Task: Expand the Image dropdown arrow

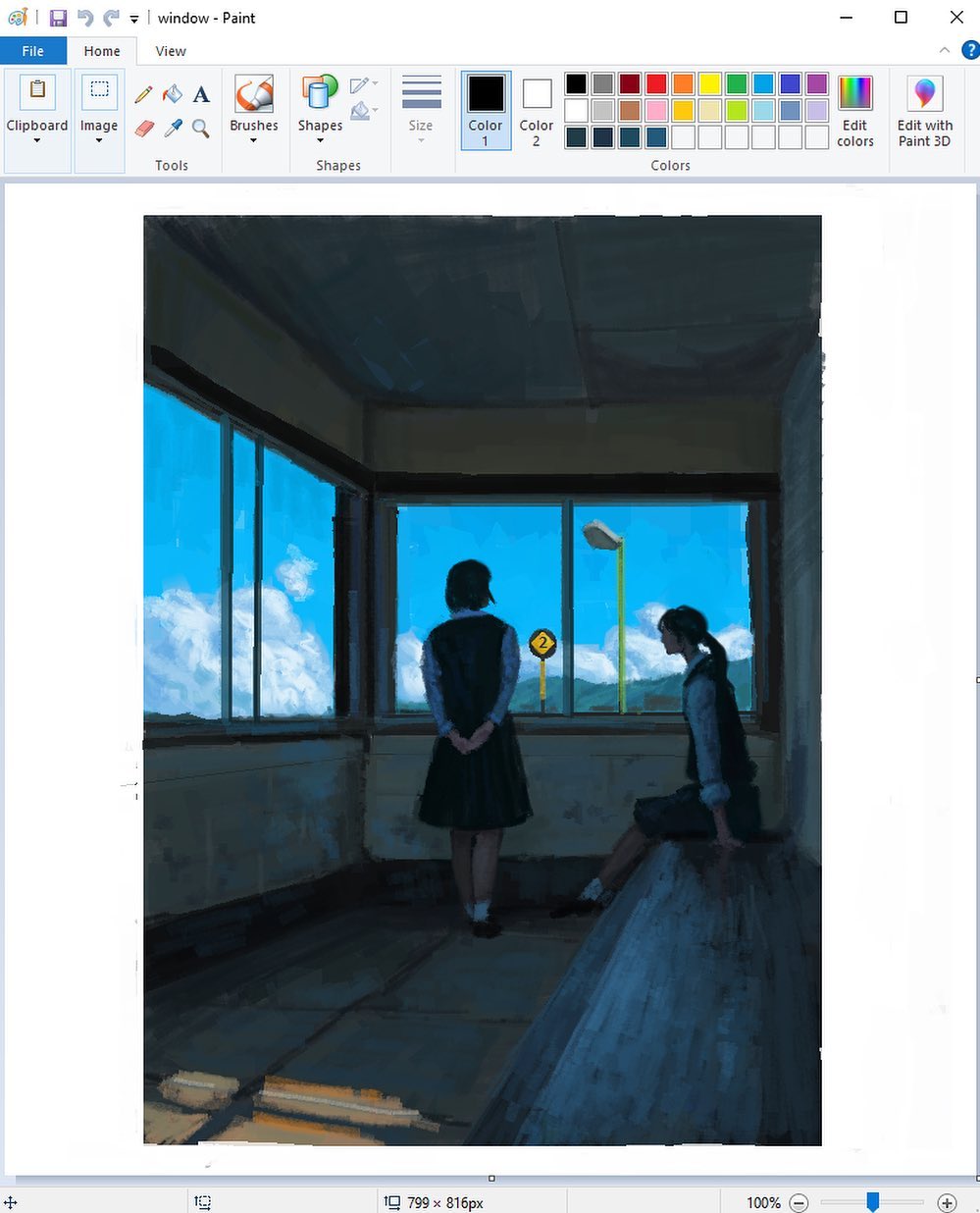Action: (x=99, y=141)
